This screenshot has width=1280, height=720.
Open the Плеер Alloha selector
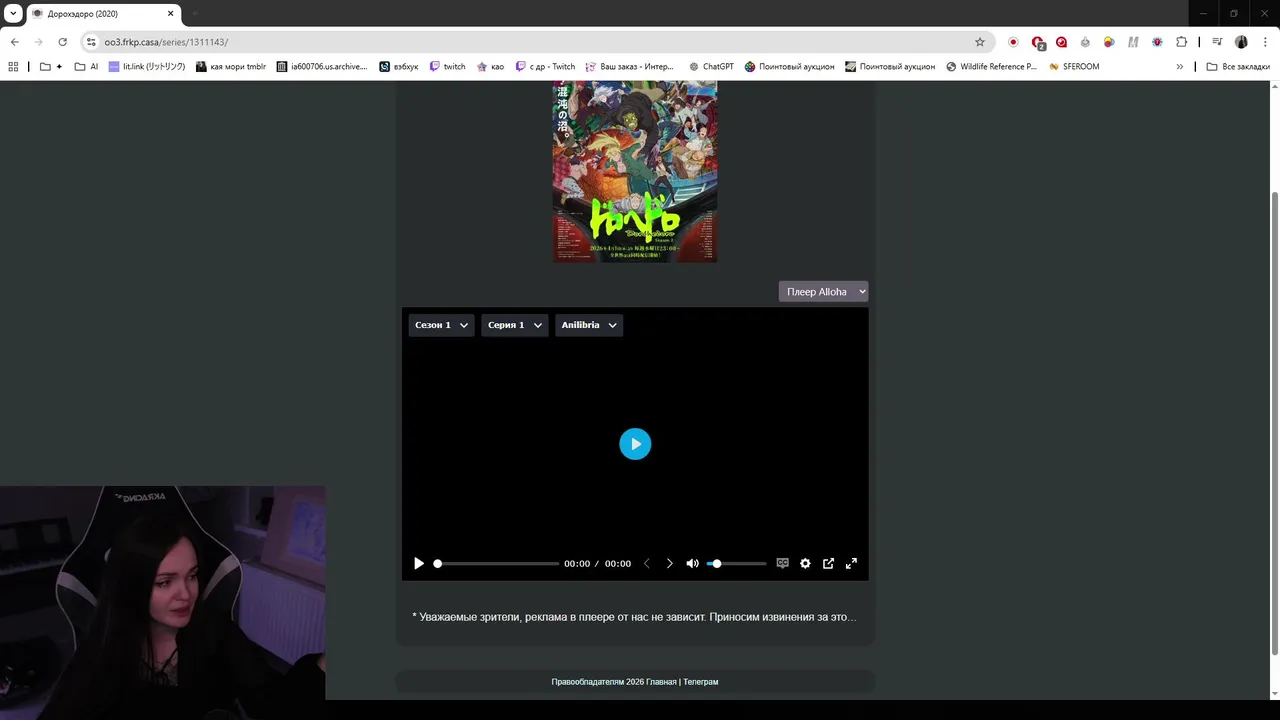(823, 292)
